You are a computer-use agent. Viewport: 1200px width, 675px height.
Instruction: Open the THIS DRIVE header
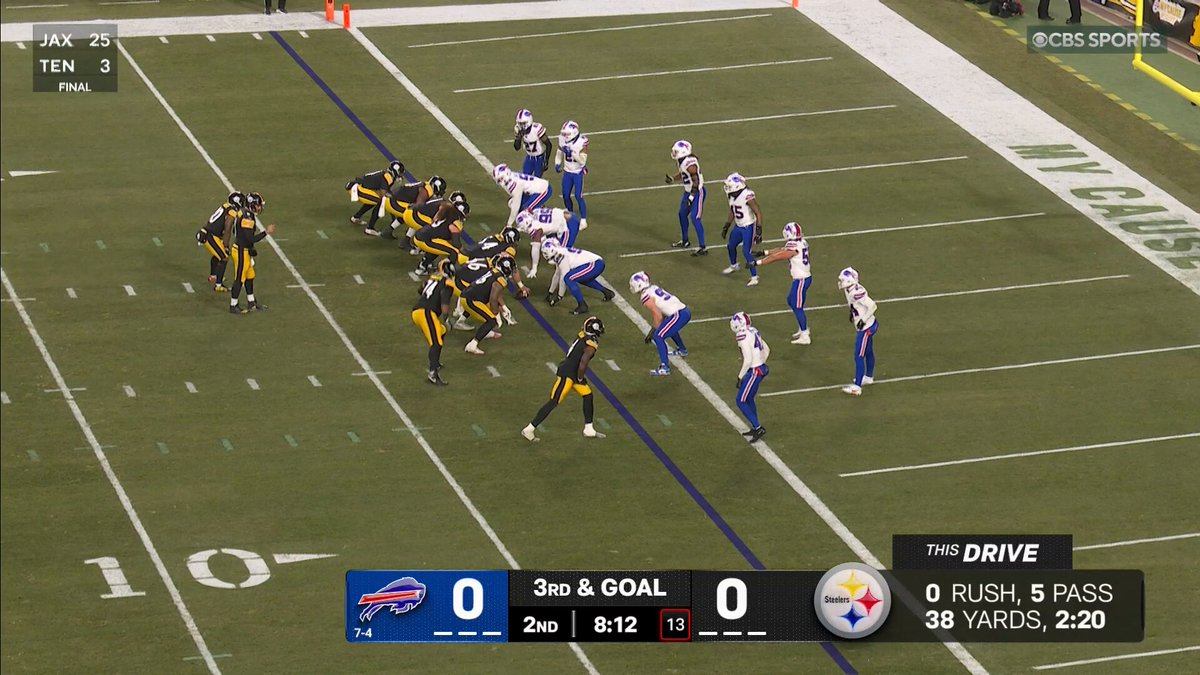pyautogui.click(x=982, y=552)
